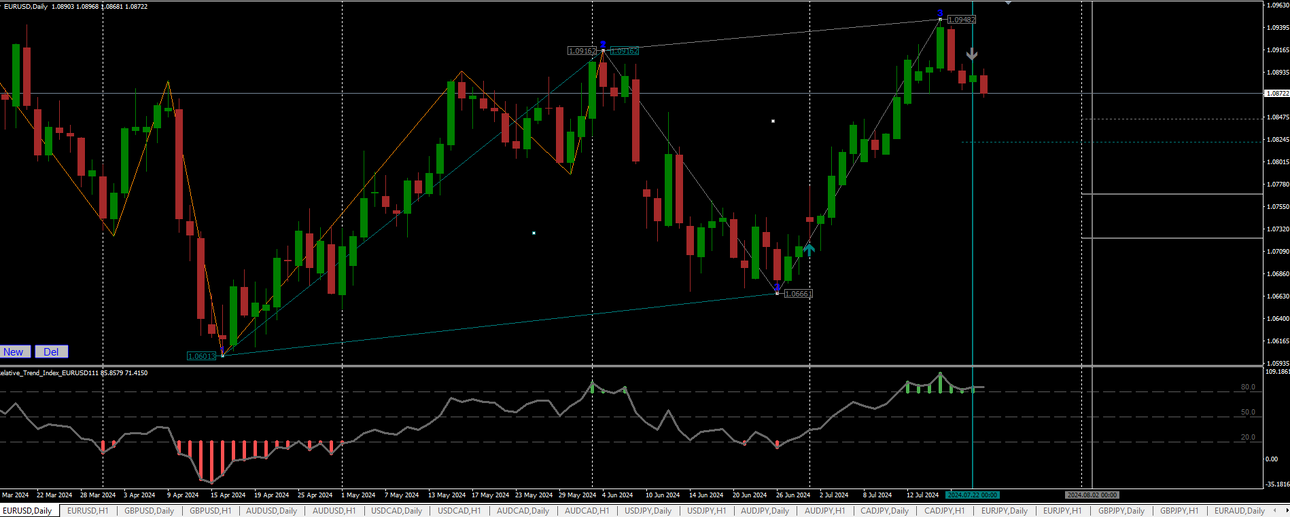
Task: Click the New button on the chart
Action: pos(14,352)
